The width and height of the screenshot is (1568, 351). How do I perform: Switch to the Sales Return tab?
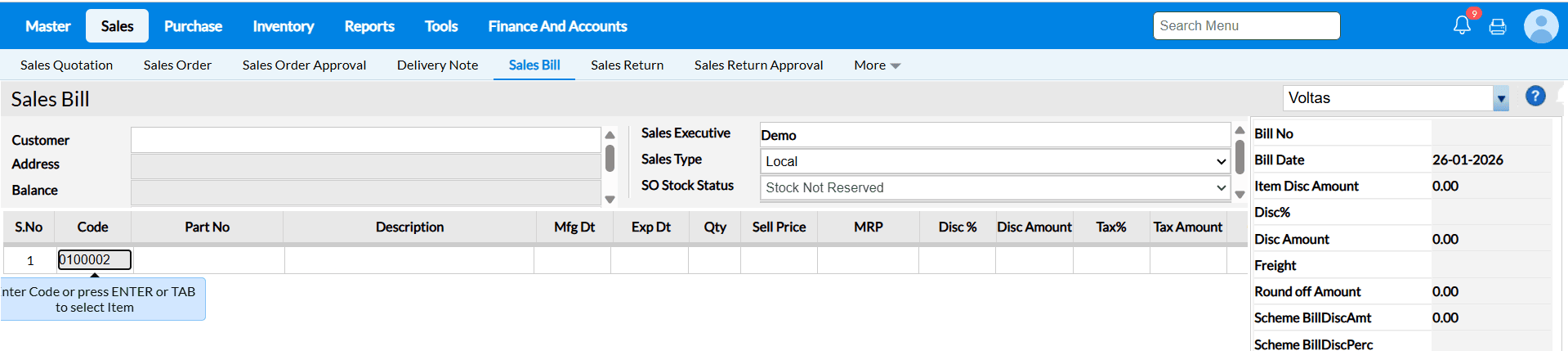(x=627, y=65)
